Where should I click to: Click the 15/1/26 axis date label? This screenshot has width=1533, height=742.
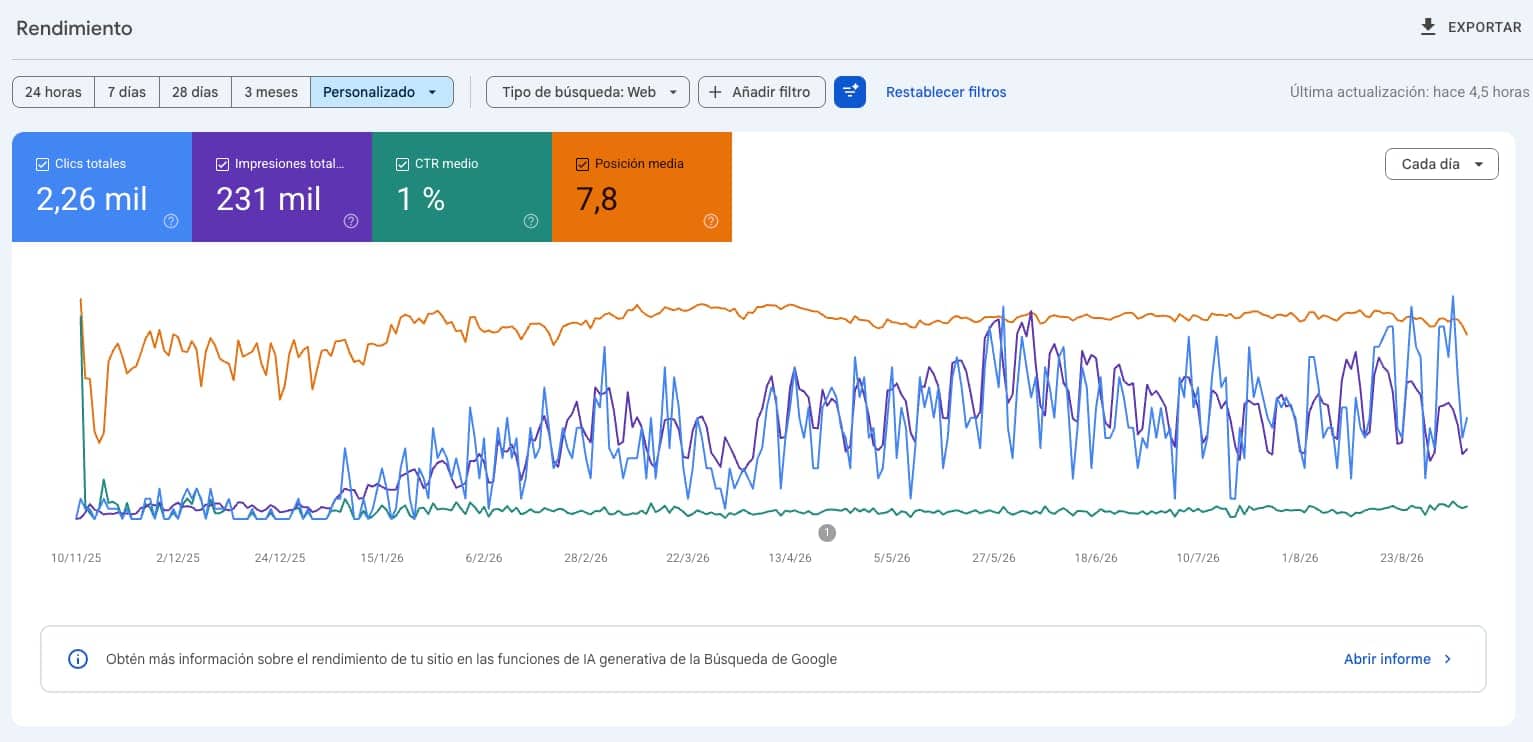[x=382, y=558]
